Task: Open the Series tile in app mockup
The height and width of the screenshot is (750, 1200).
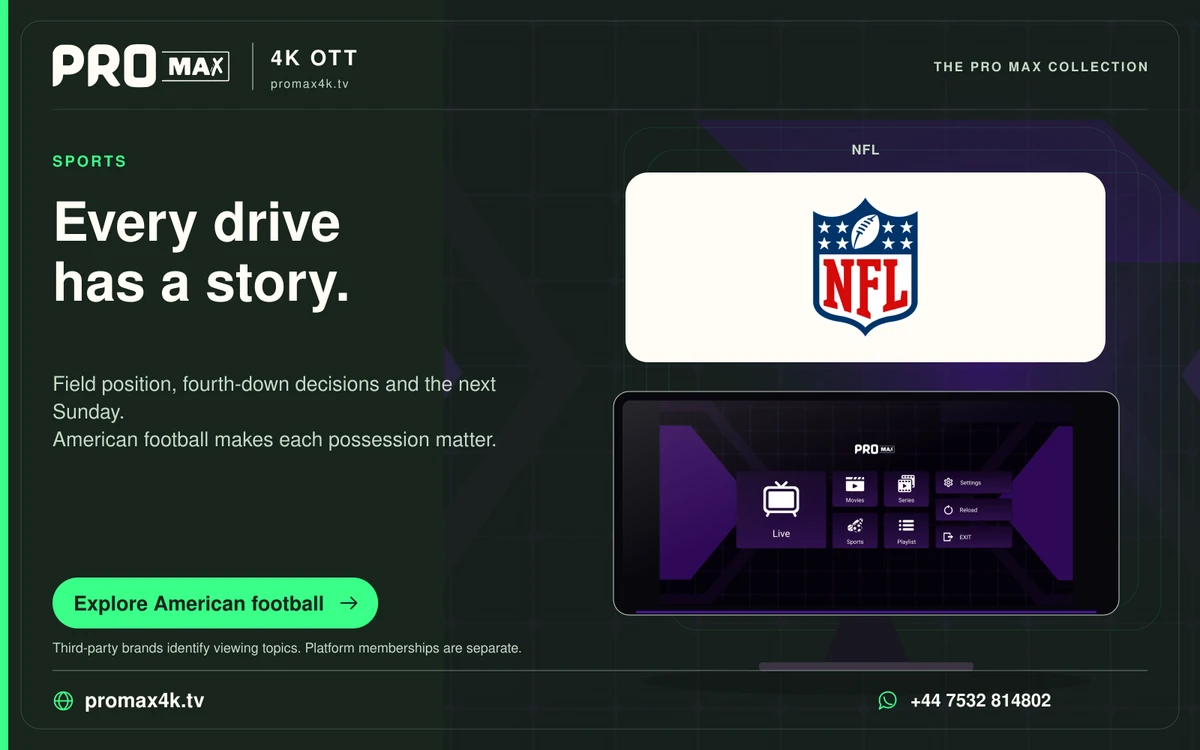Action: coord(906,489)
